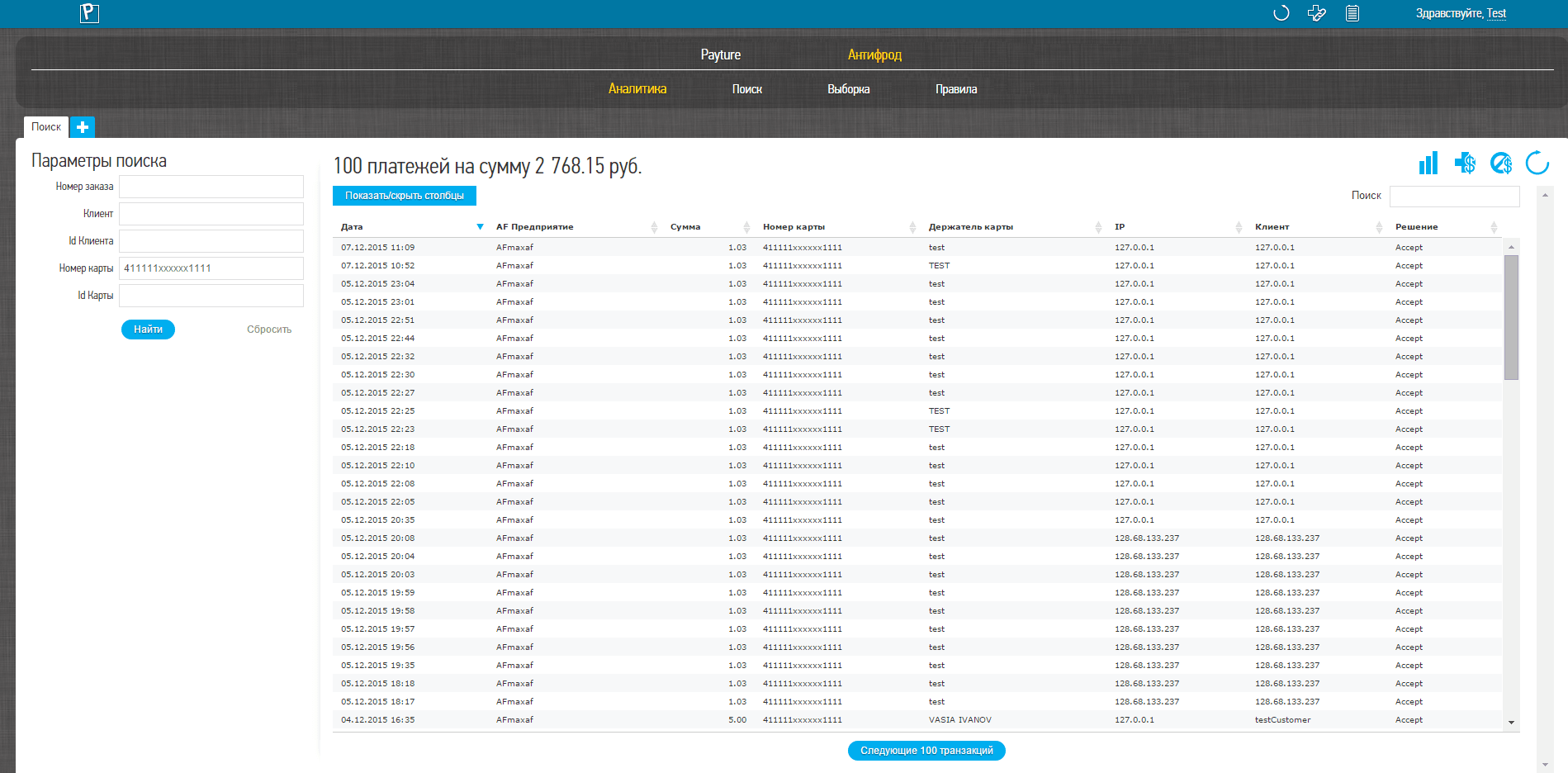Image resolution: width=1568 pixels, height=773 pixels.
Task: Switch to the Антифрод section
Action: pyautogui.click(x=874, y=55)
